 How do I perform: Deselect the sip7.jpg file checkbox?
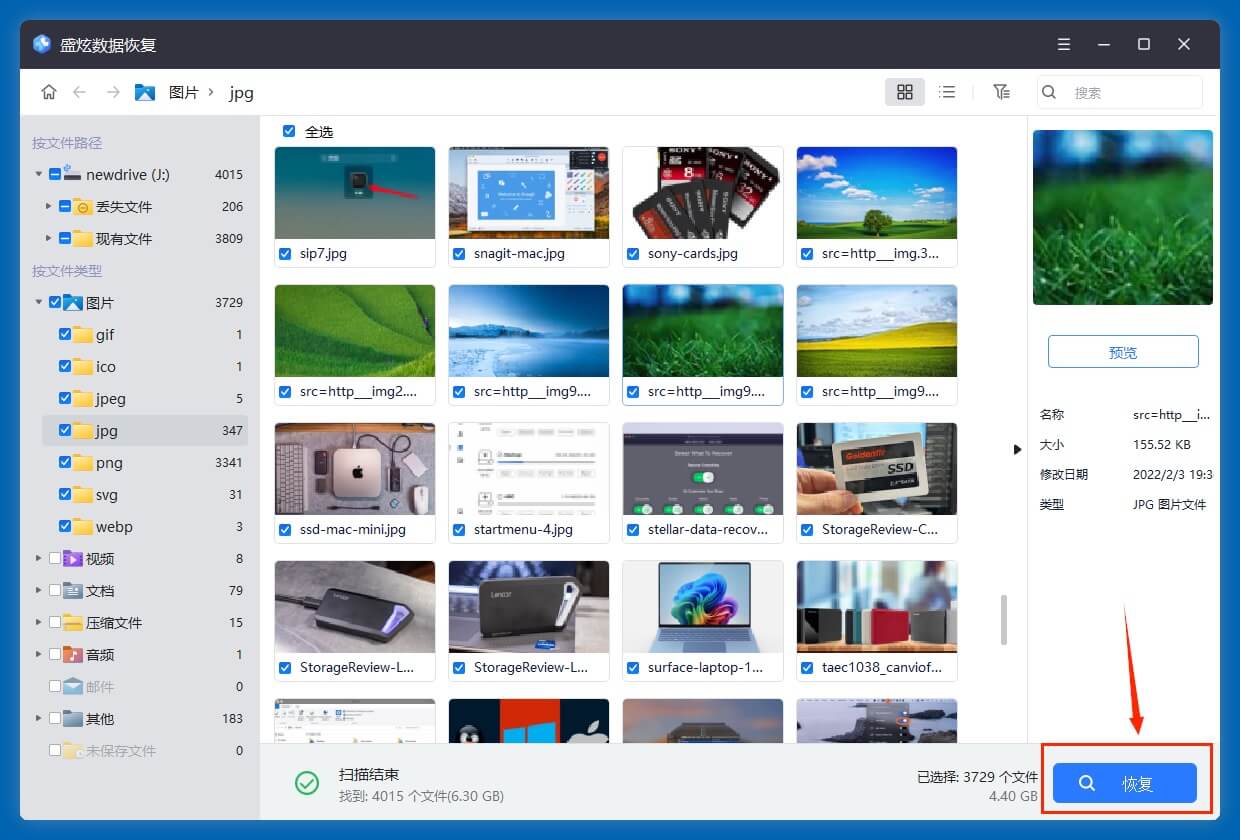(285, 253)
